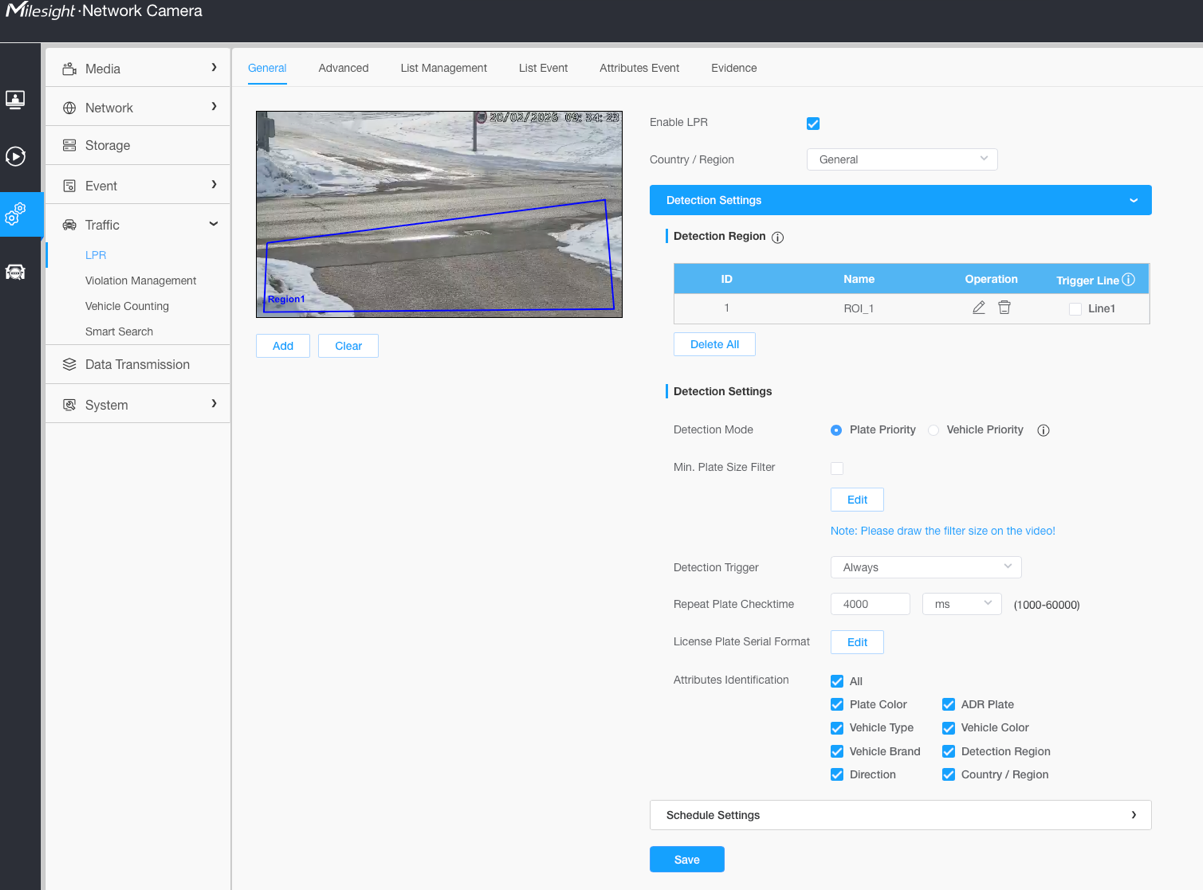Show Detection Region info tooltip icon
Viewport: 1203px width, 890px height.
(x=778, y=238)
